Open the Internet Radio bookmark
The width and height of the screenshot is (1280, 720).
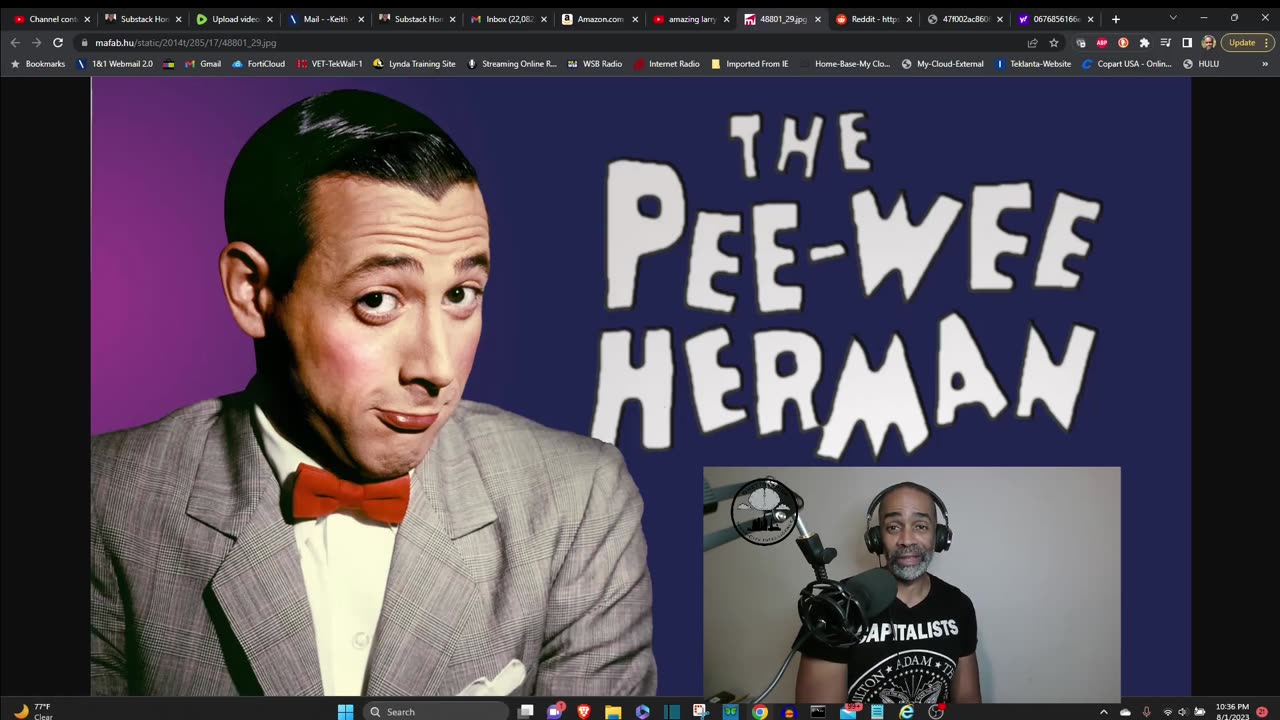pos(666,64)
